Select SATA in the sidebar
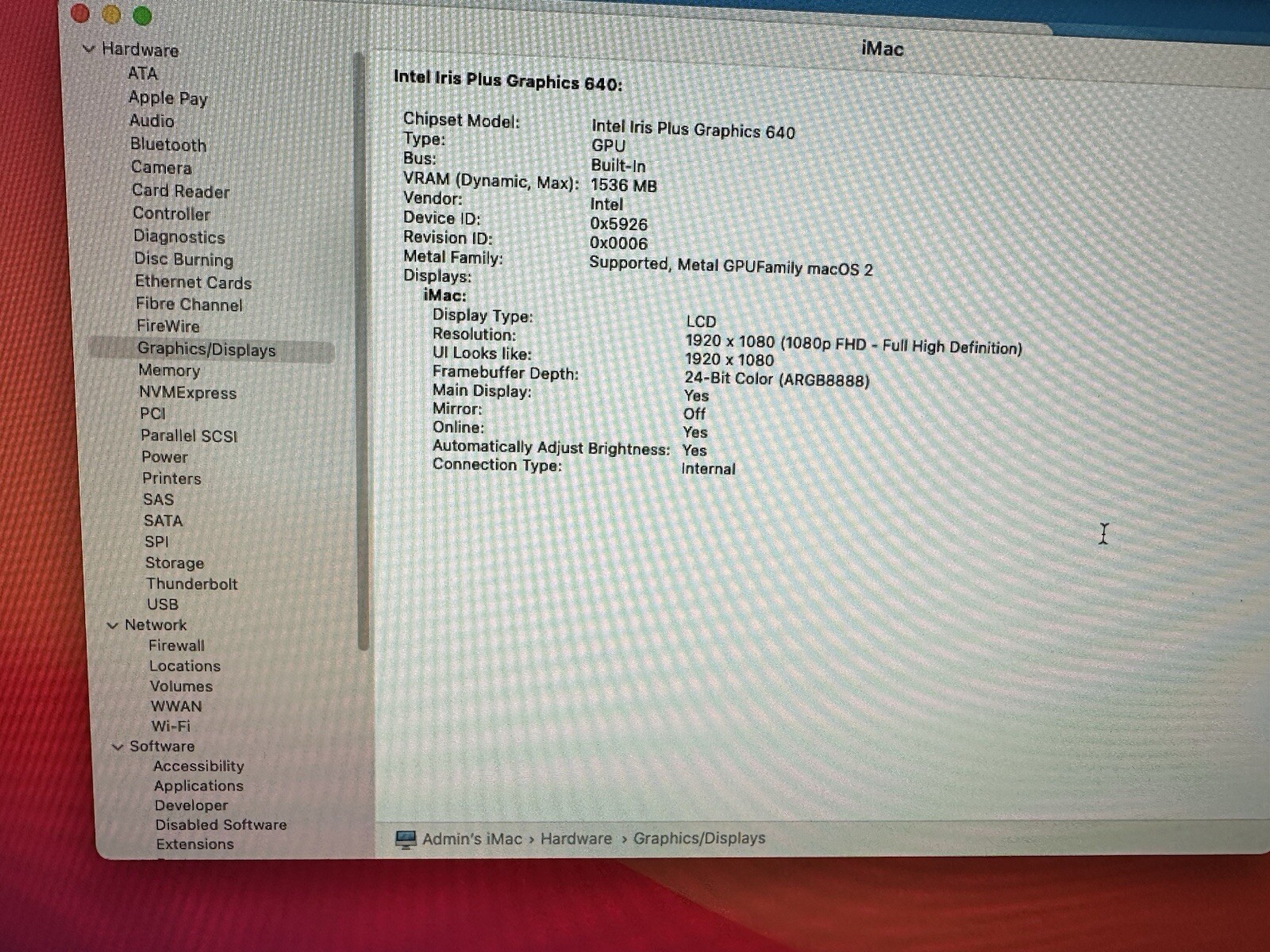This screenshot has width=1270, height=952. pos(163,521)
